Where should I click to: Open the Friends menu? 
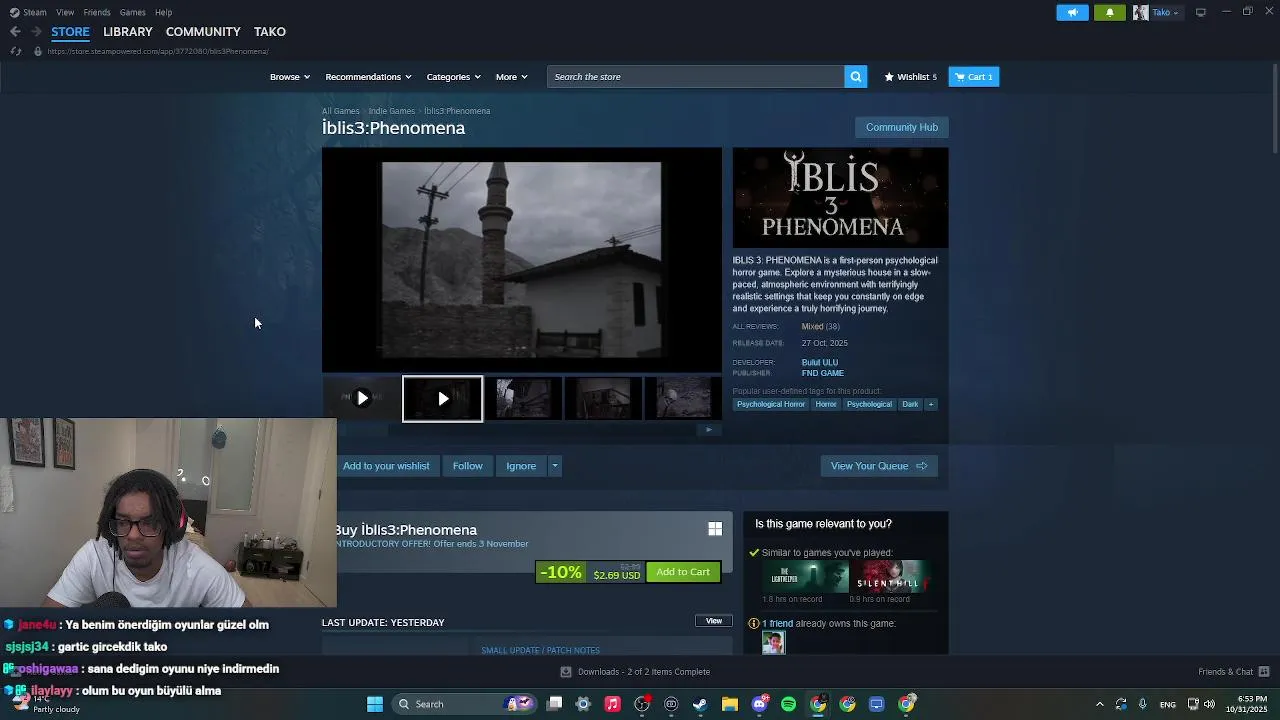97,12
